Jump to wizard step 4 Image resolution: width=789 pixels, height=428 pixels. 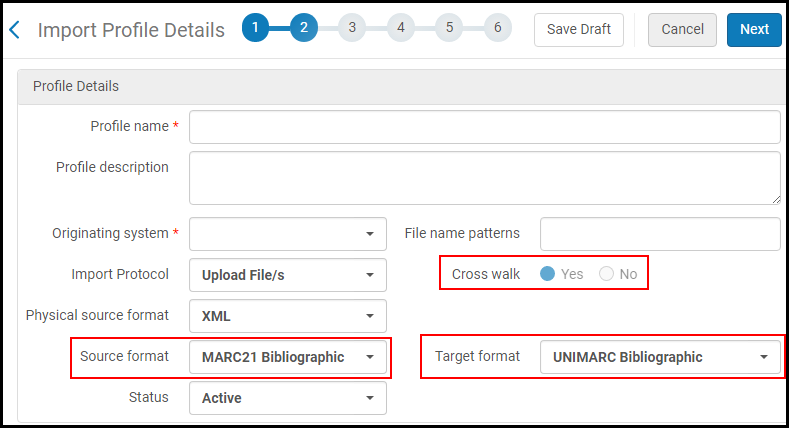tap(400, 28)
